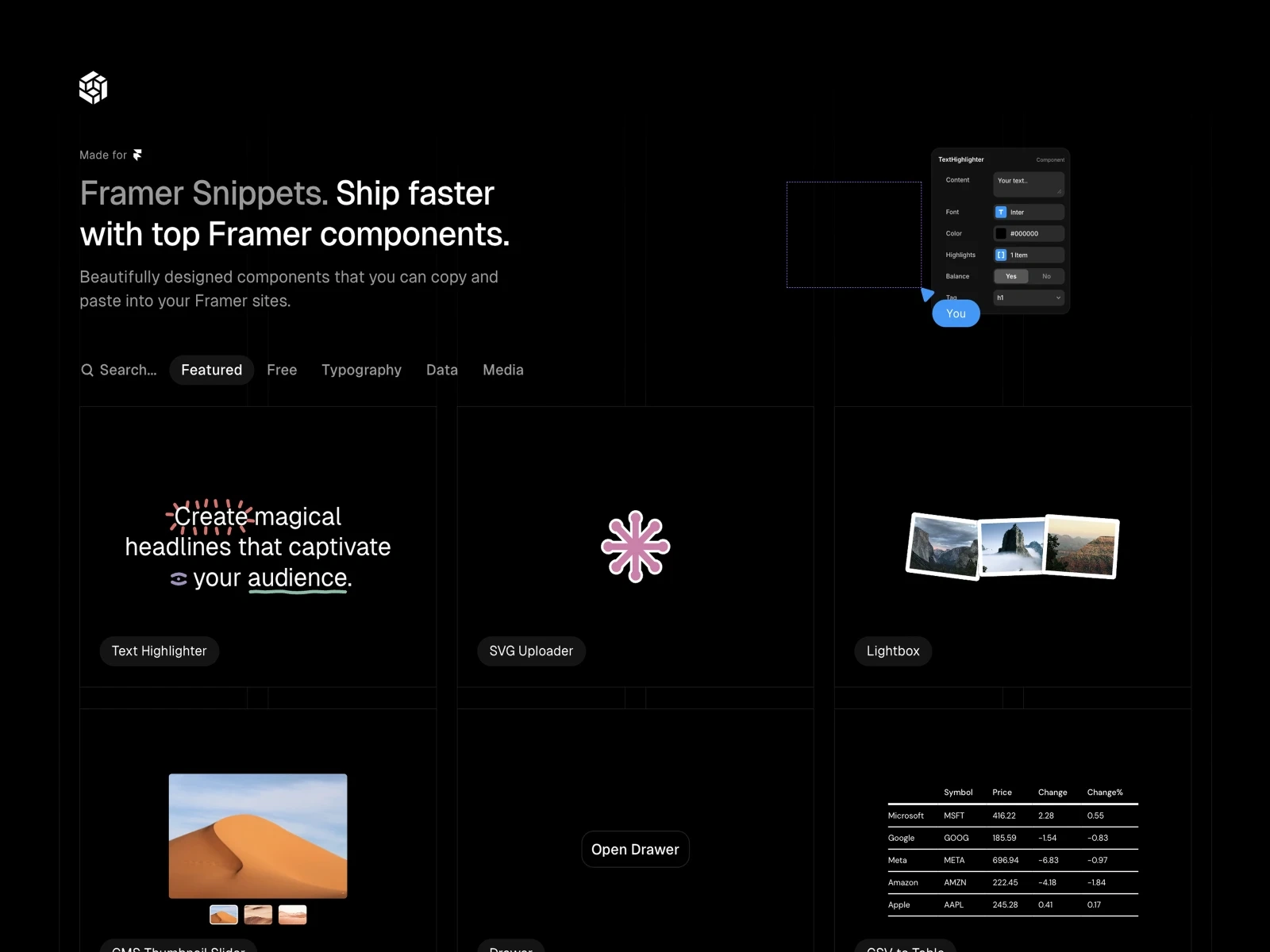The image size is (1270, 952).
Task: Select the third pale desert thumbnail
Action: [293, 915]
